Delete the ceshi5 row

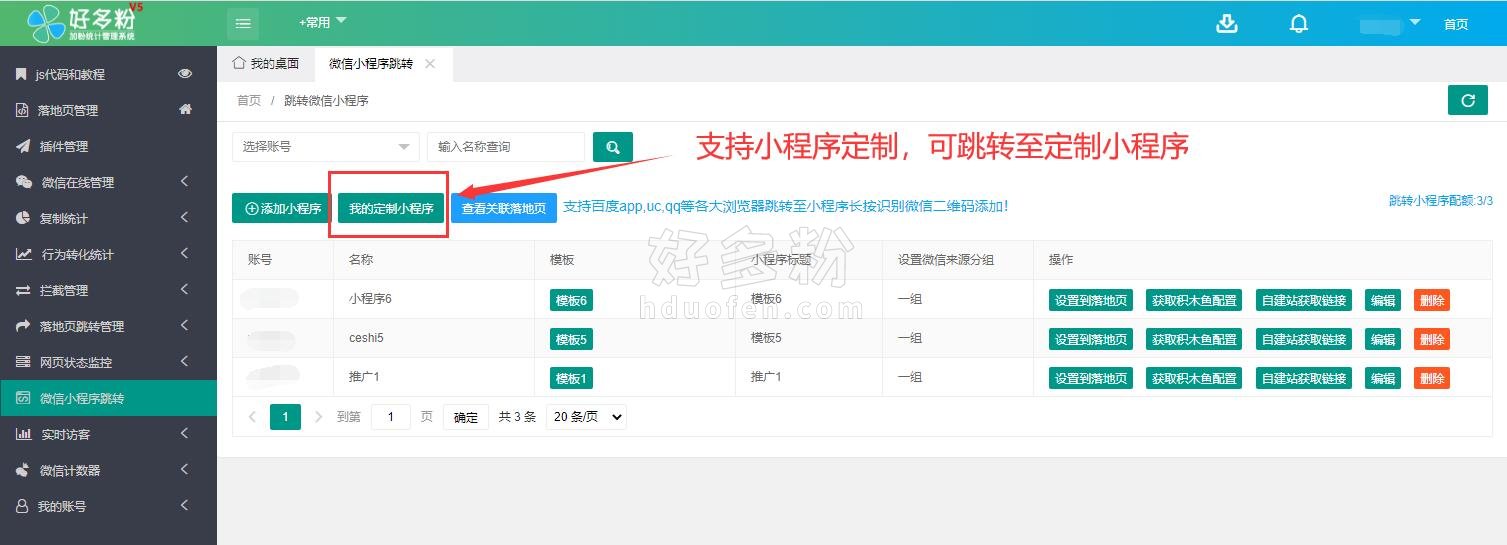1432,339
